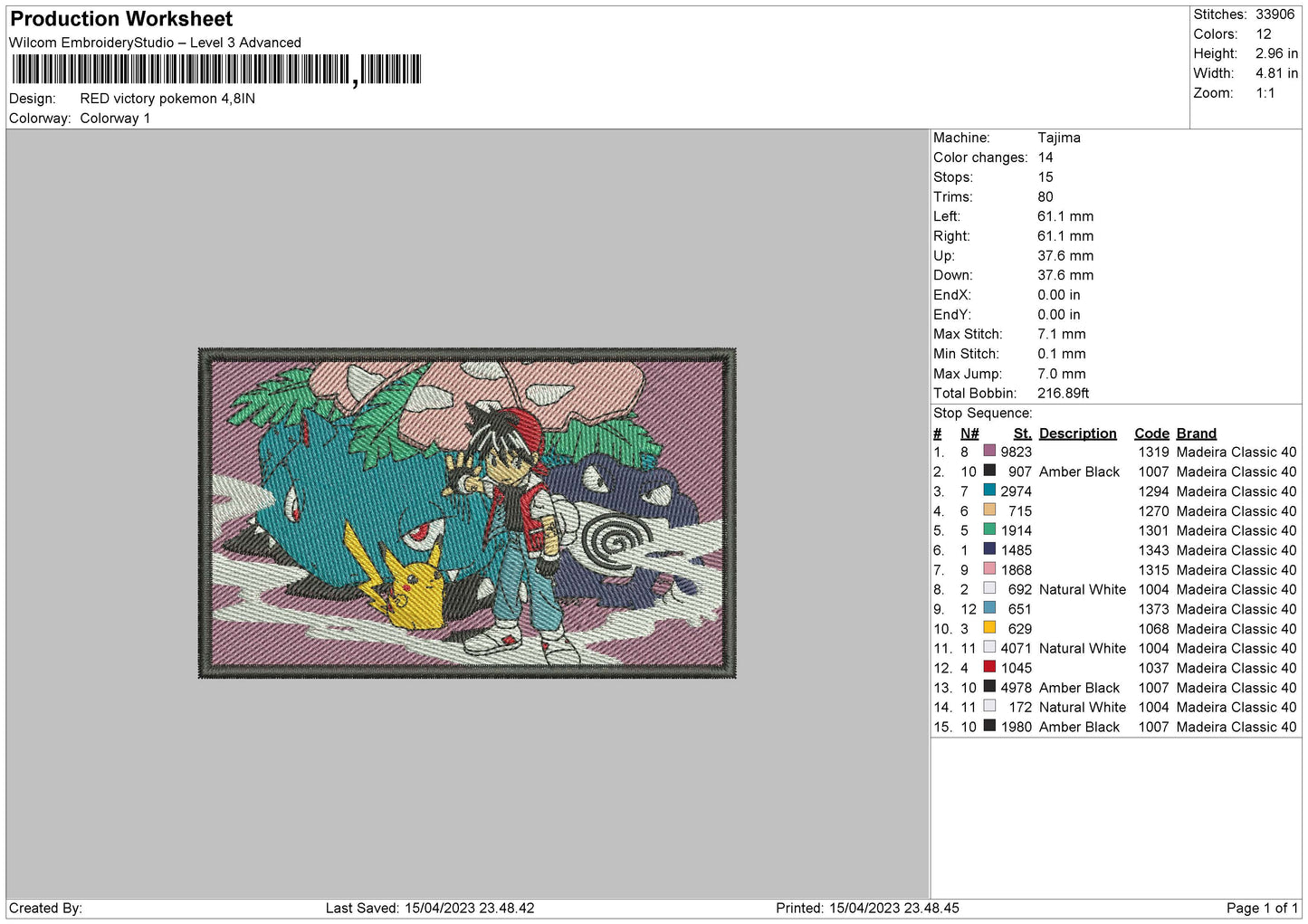1308x924 pixels.
Task: Click the Colors value 12
Action: coord(1264,34)
